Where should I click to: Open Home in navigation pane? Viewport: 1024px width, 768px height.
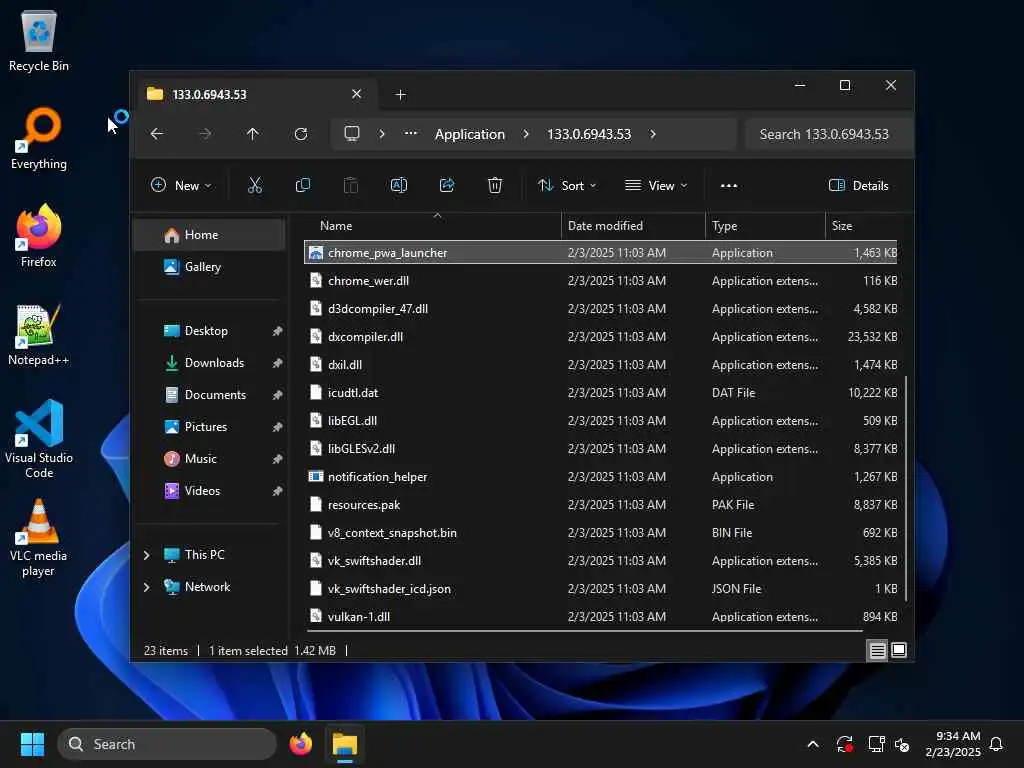tap(209, 235)
